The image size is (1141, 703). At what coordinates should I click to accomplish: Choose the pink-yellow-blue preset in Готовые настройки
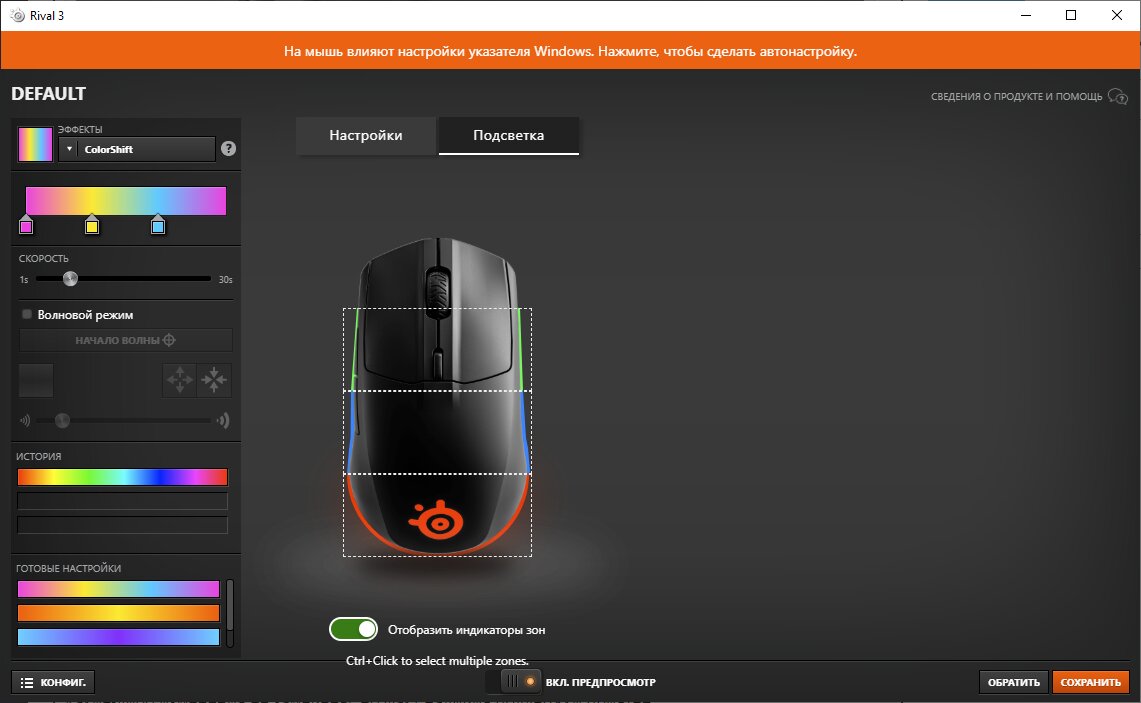click(119, 589)
